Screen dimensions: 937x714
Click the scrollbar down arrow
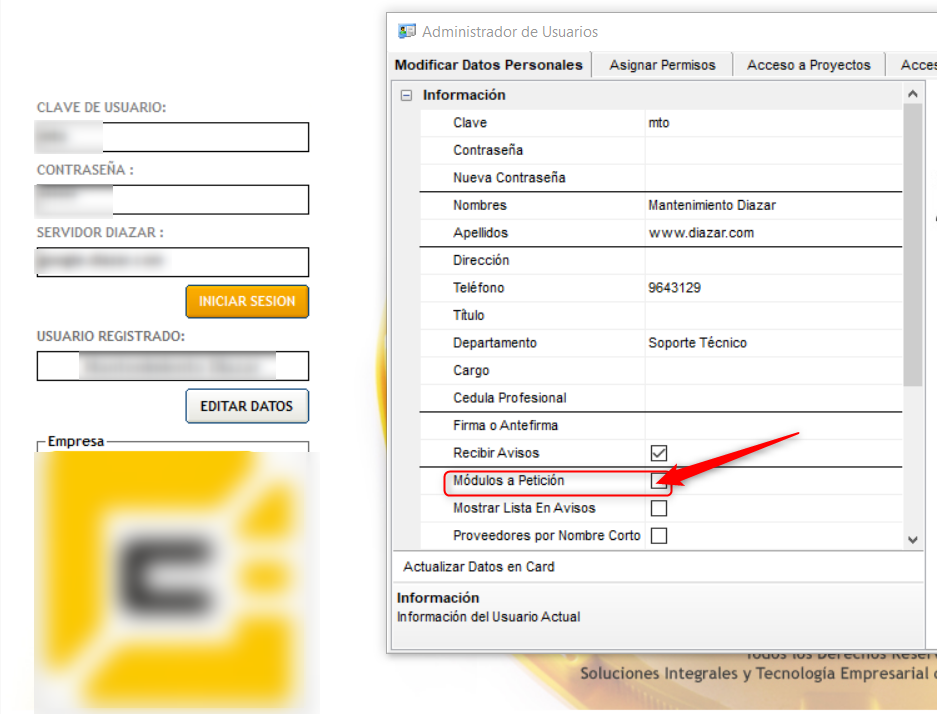coord(912,539)
